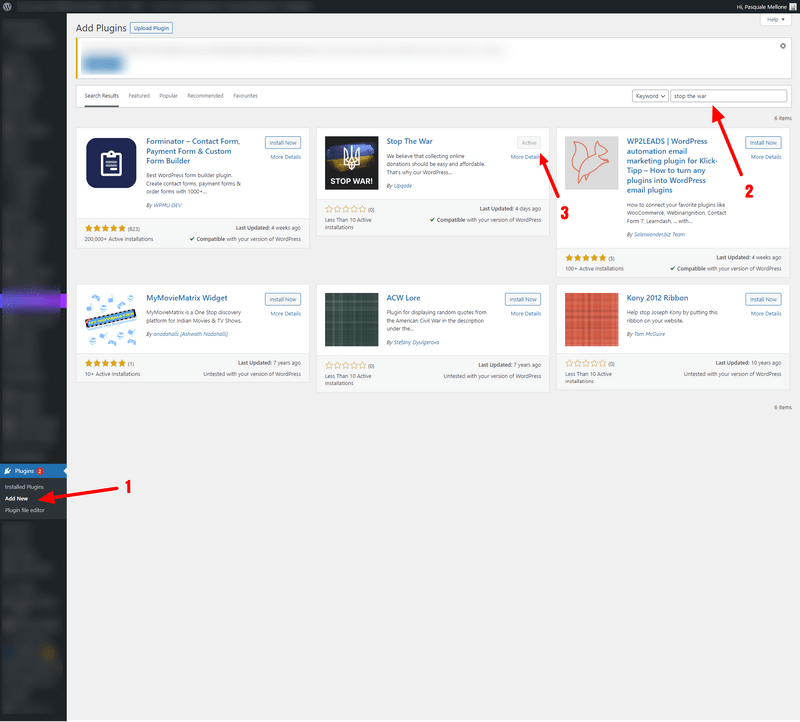This screenshot has width=800, height=722.
Task: Open More Details for Kony 2012 Ribbon
Action: [766, 314]
